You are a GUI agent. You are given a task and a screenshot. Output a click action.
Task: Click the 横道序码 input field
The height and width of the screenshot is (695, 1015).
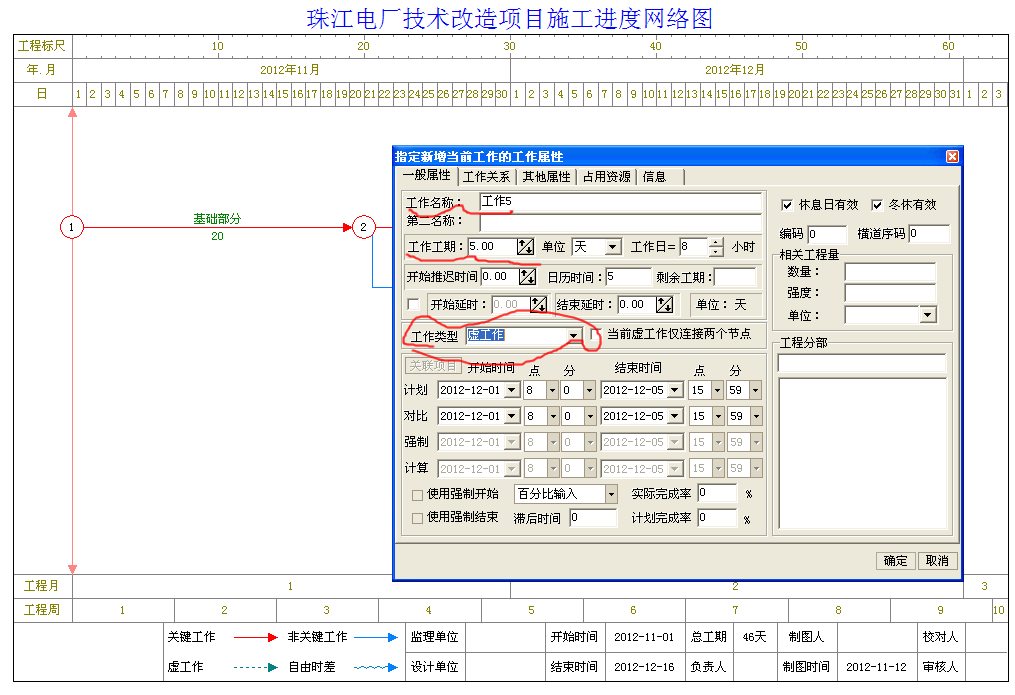929,234
